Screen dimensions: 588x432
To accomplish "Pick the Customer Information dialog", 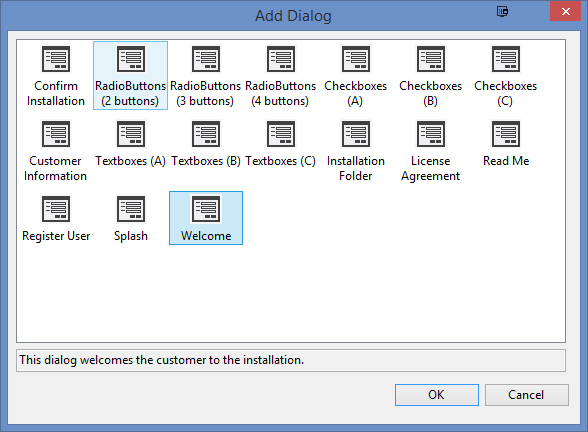I will pos(56,150).
